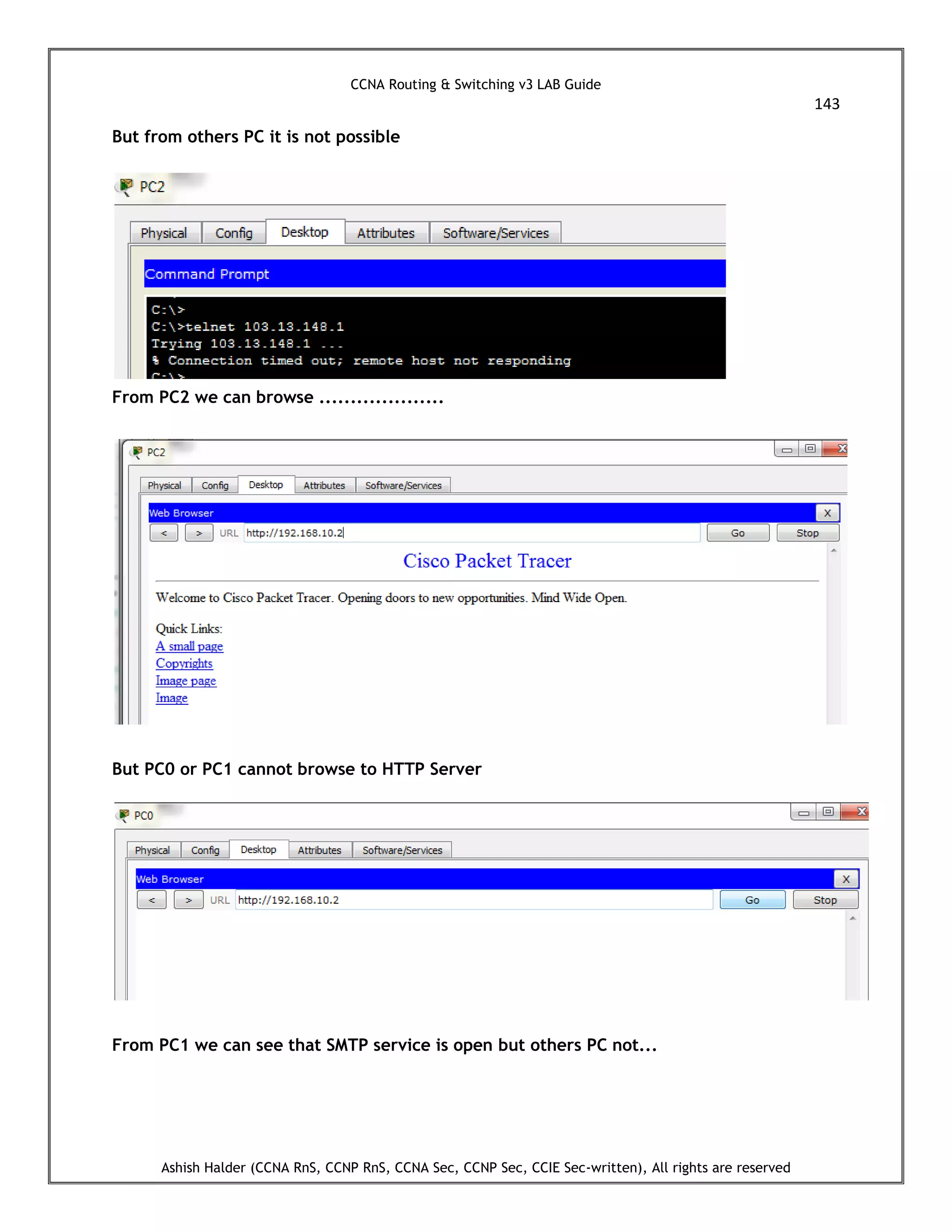Screen dimensions: 952x1232
Task: Click the URL field in the PC2 browser
Action: (x=471, y=533)
